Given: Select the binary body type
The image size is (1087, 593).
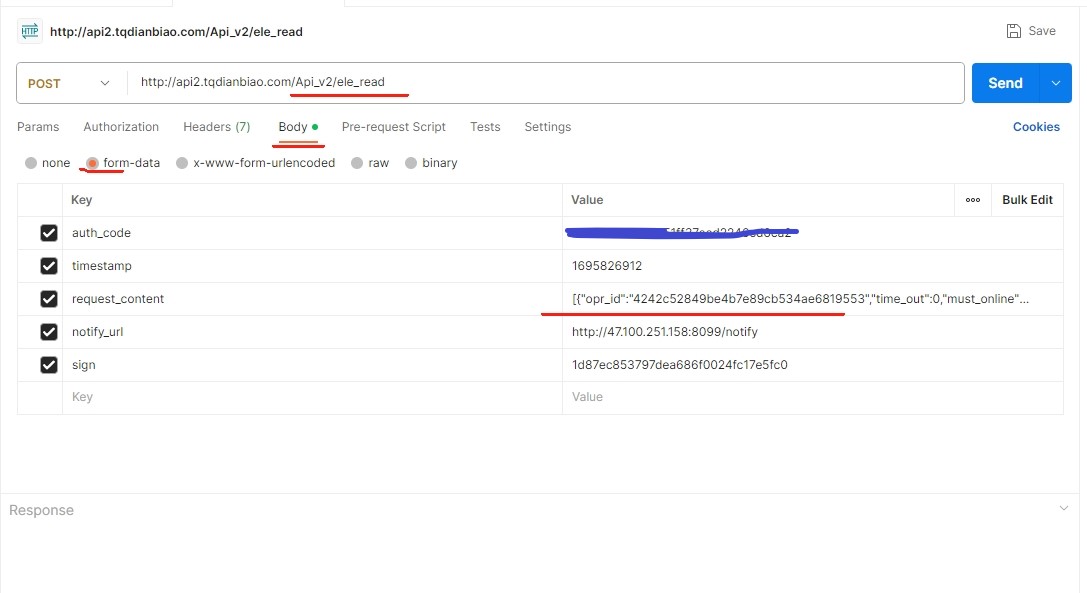Looking at the screenshot, I should click(411, 163).
